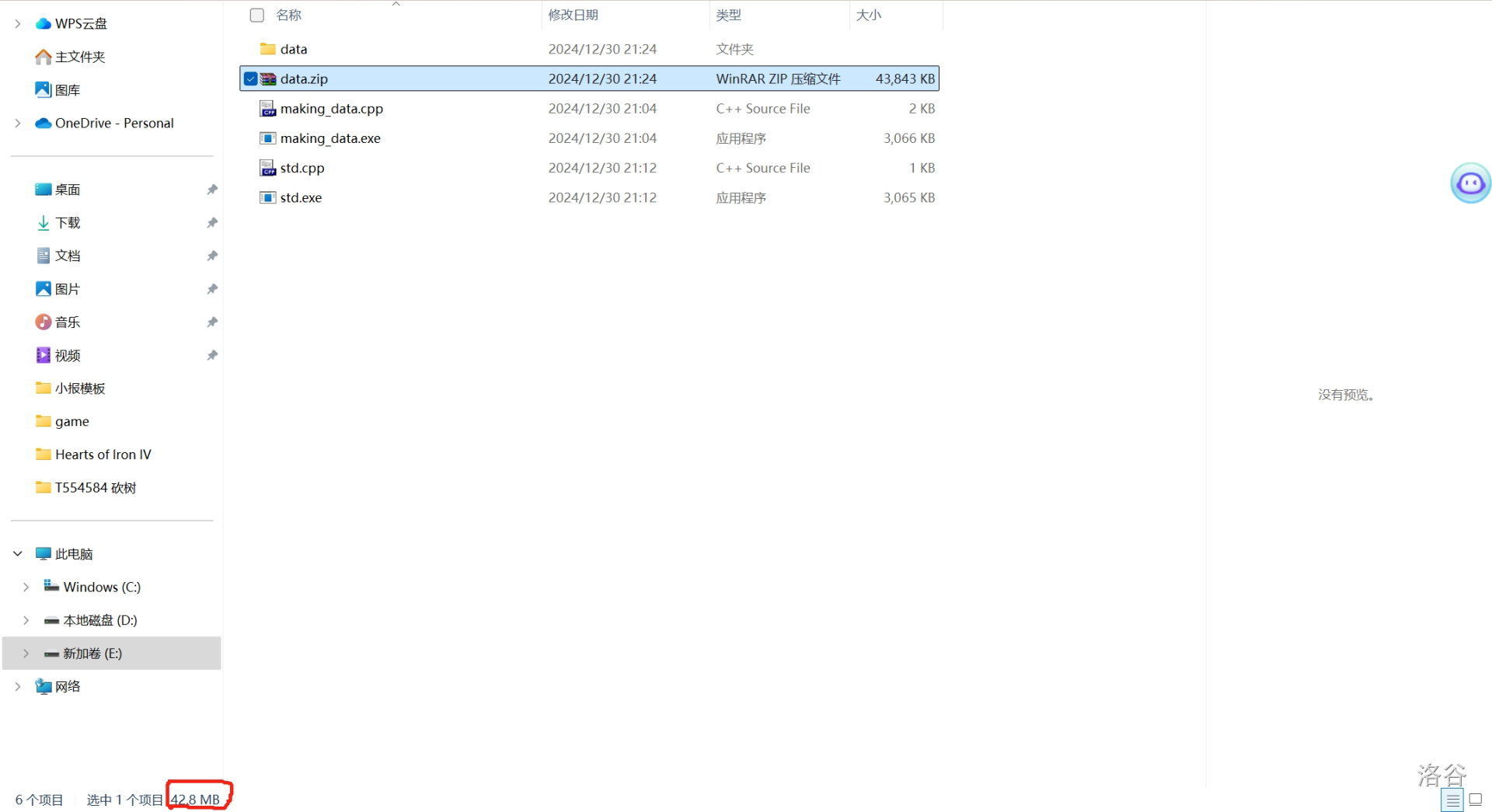The image size is (1492, 812).
Task: Sort files by 修改日期 column
Action: 573,15
